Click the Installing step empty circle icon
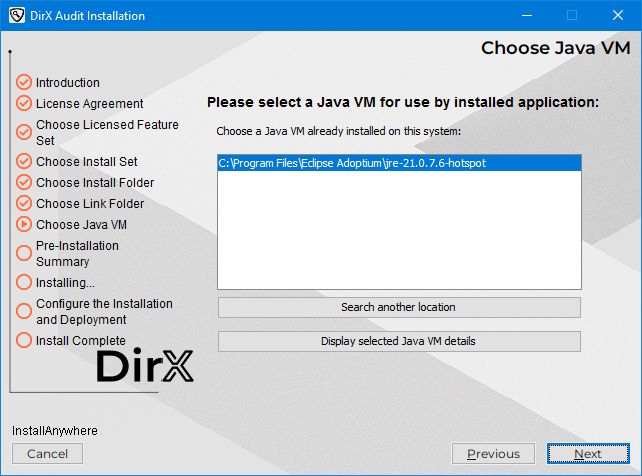The width and height of the screenshot is (642, 476). (x=24, y=282)
